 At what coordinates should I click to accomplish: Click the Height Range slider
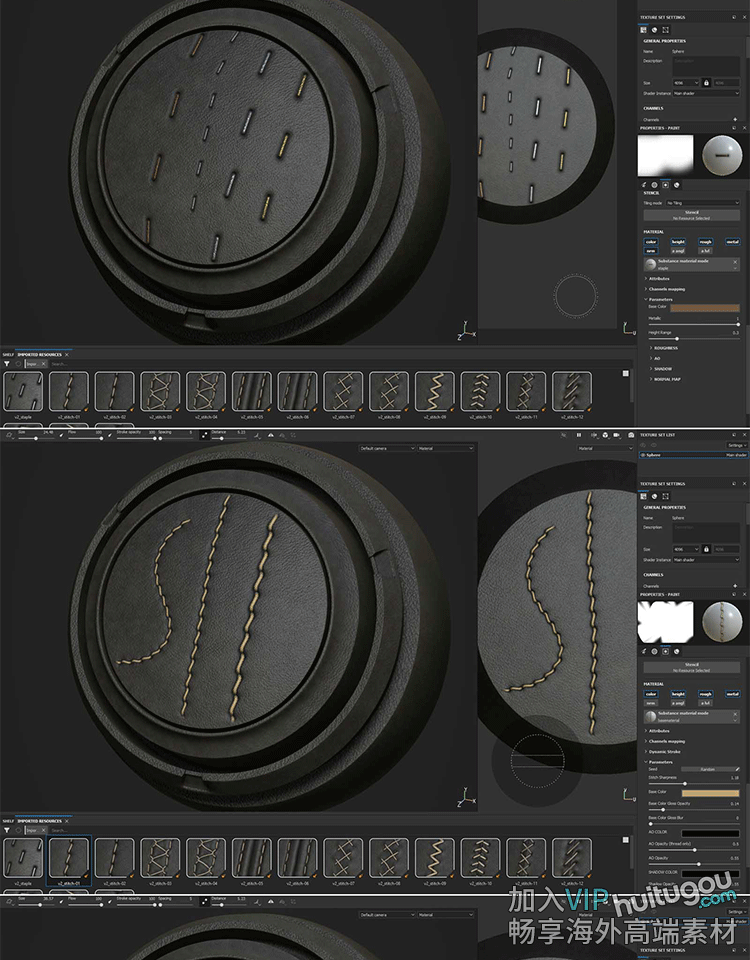click(x=694, y=339)
